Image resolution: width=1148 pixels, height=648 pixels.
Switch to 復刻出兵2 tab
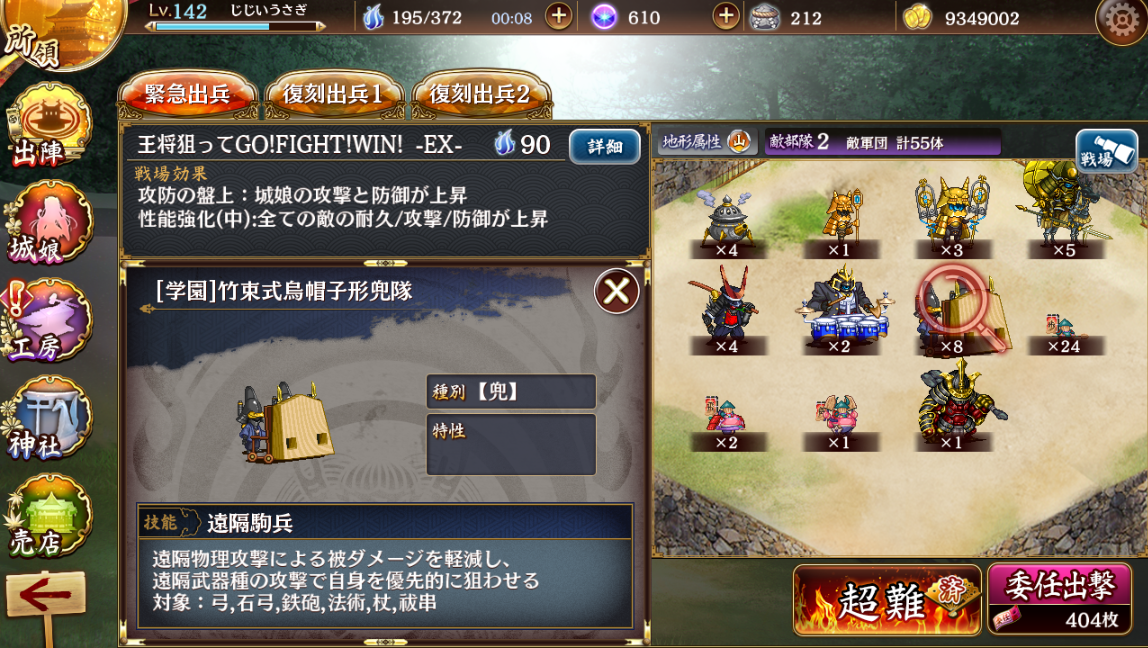point(480,94)
